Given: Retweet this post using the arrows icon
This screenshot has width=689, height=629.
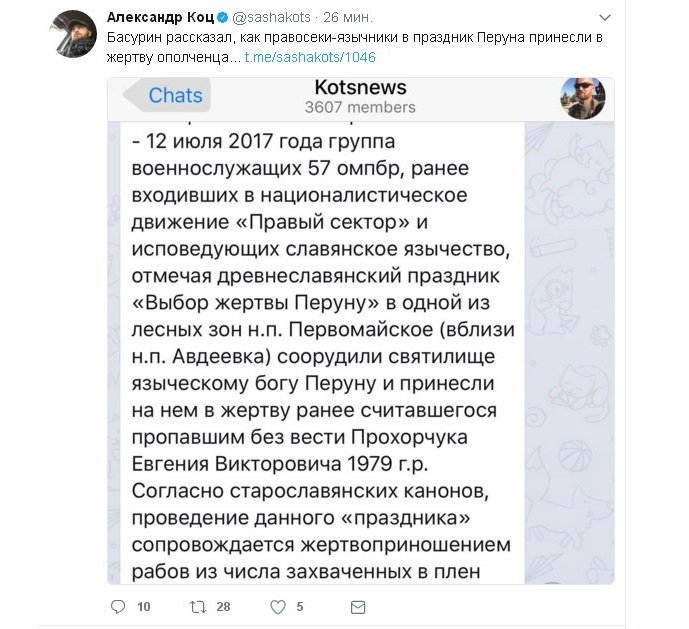Looking at the screenshot, I should coord(198,607).
